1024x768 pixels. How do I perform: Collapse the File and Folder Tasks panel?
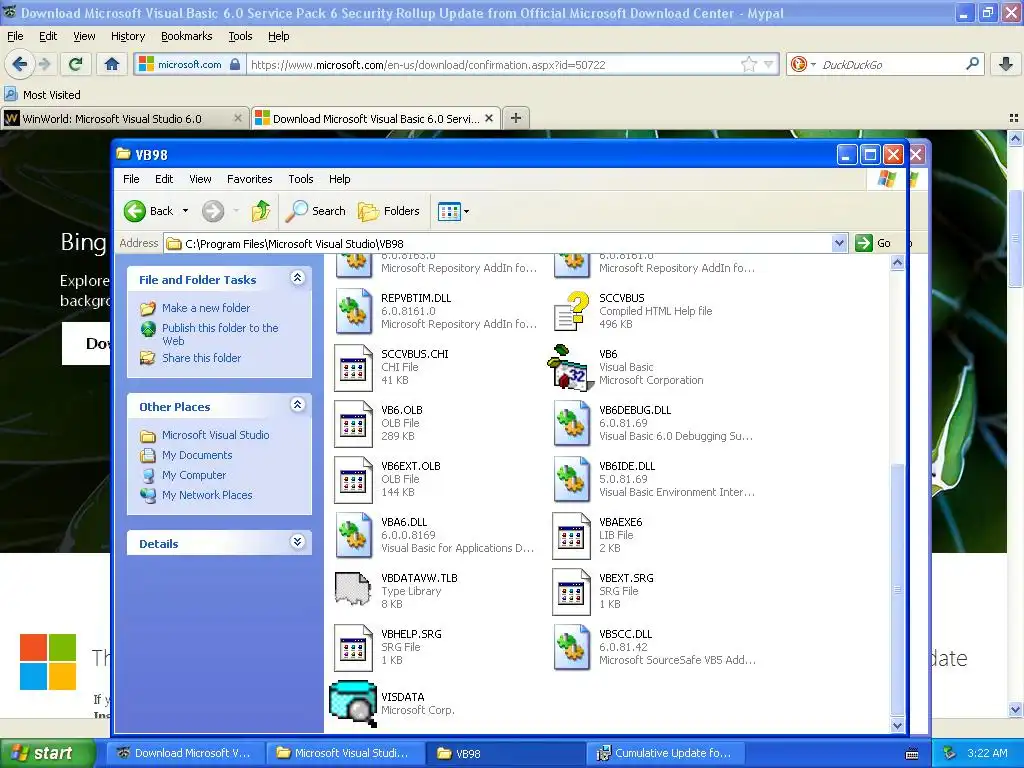[297, 278]
